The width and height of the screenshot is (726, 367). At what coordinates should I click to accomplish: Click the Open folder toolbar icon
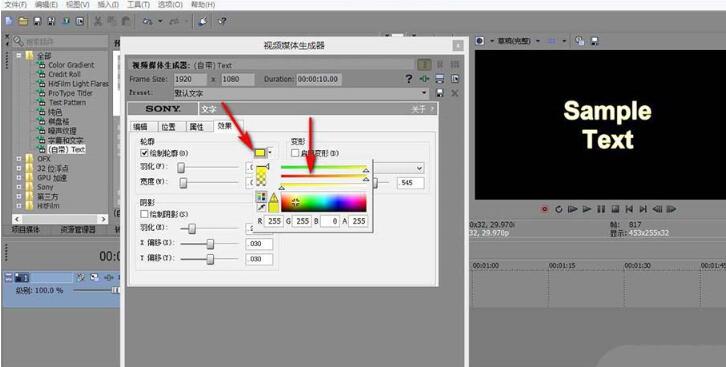tap(23, 21)
